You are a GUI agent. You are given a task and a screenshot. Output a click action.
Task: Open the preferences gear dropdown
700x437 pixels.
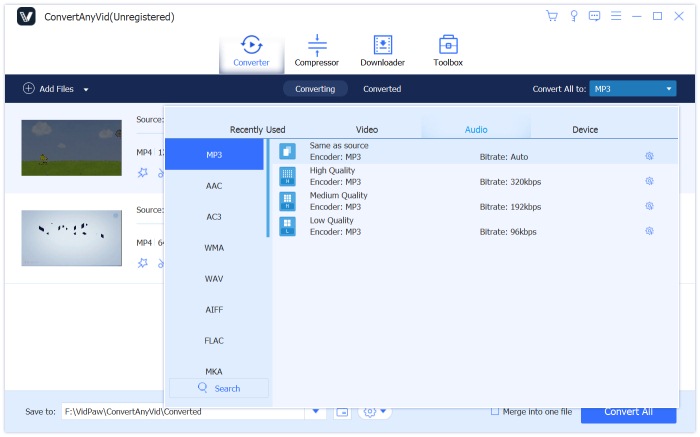click(374, 412)
